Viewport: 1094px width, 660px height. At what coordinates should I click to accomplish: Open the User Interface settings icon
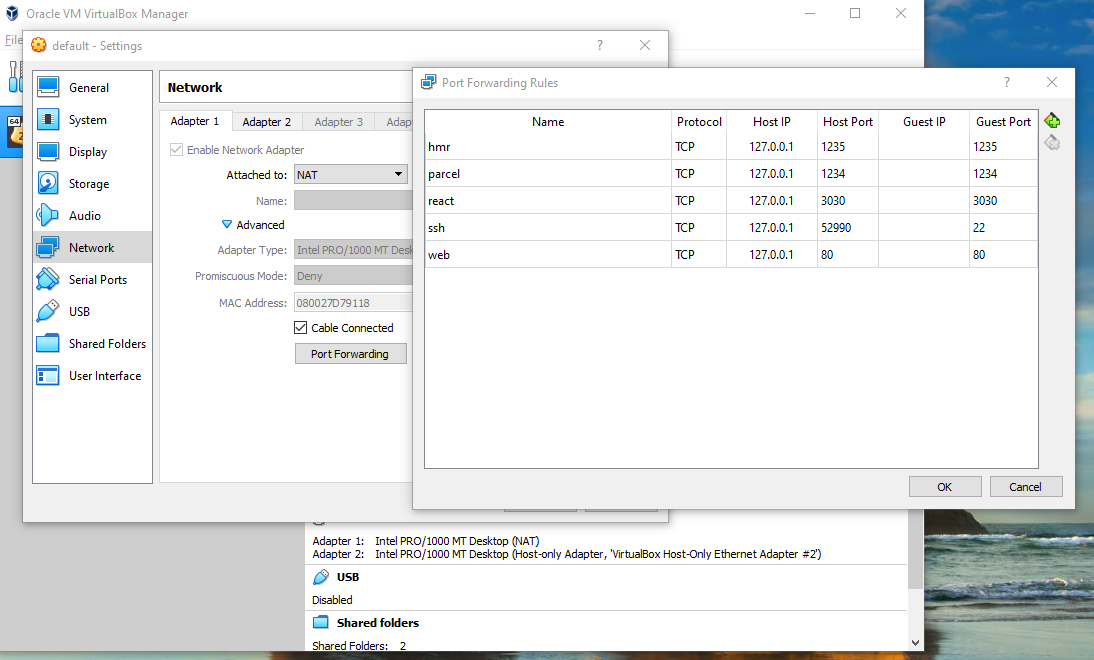tap(47, 375)
